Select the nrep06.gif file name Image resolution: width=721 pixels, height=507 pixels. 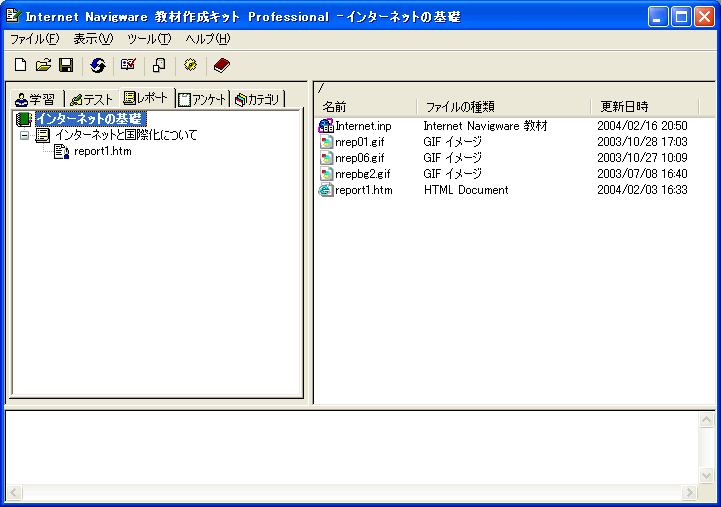tap(360, 158)
